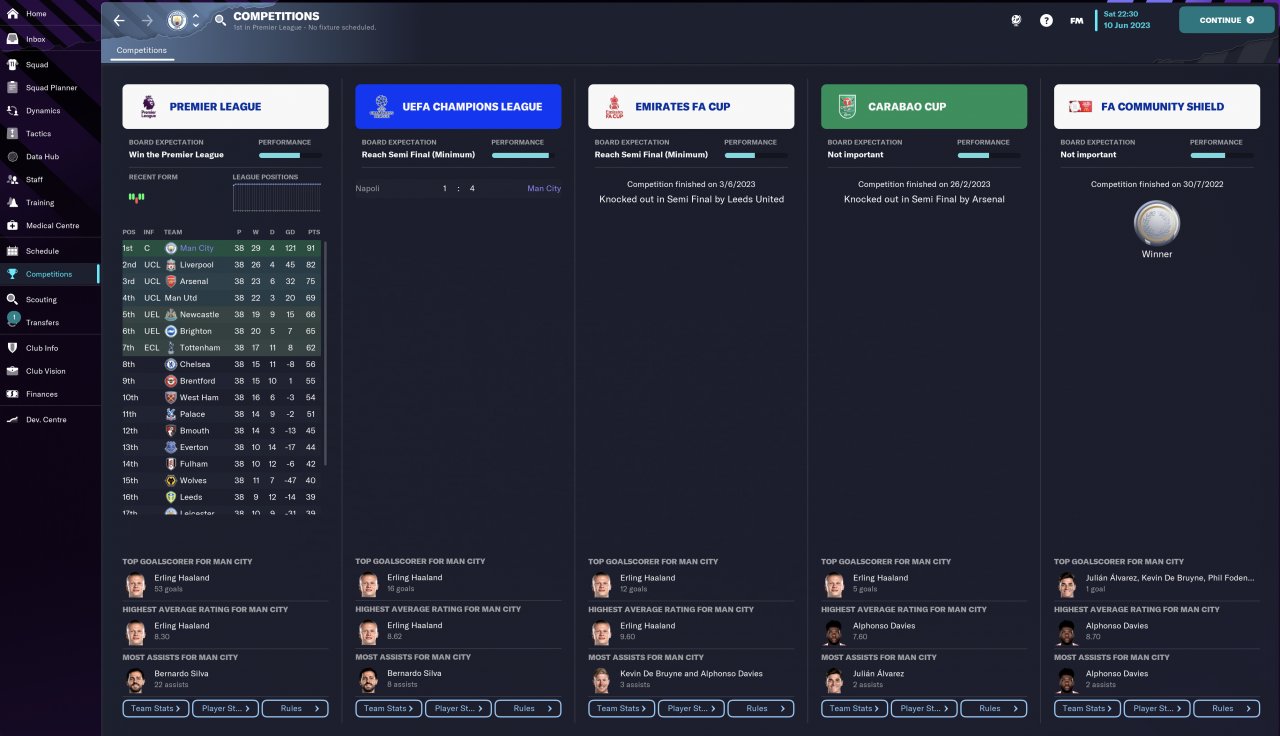Open the UEFA Champions League header
Image resolution: width=1280 pixels, height=736 pixels.
click(x=458, y=106)
